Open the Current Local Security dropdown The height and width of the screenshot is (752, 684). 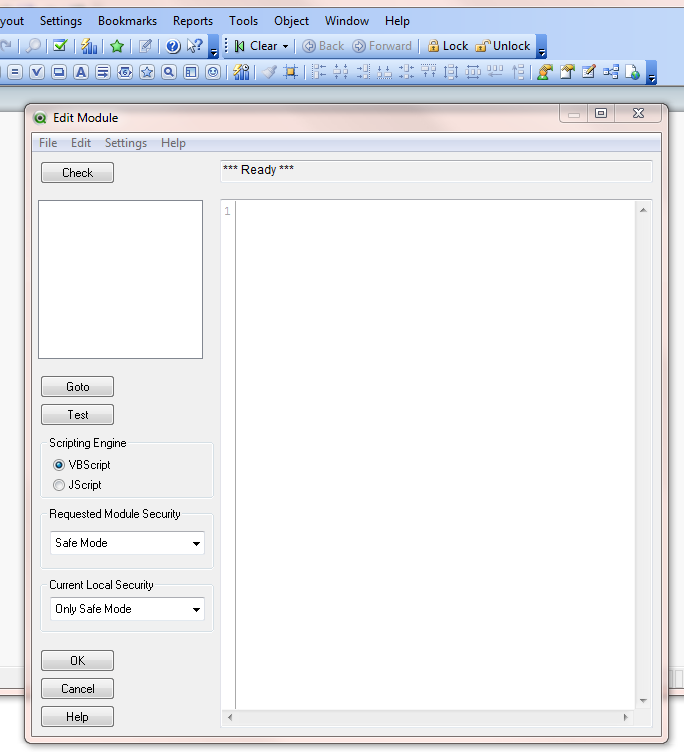[127, 609]
